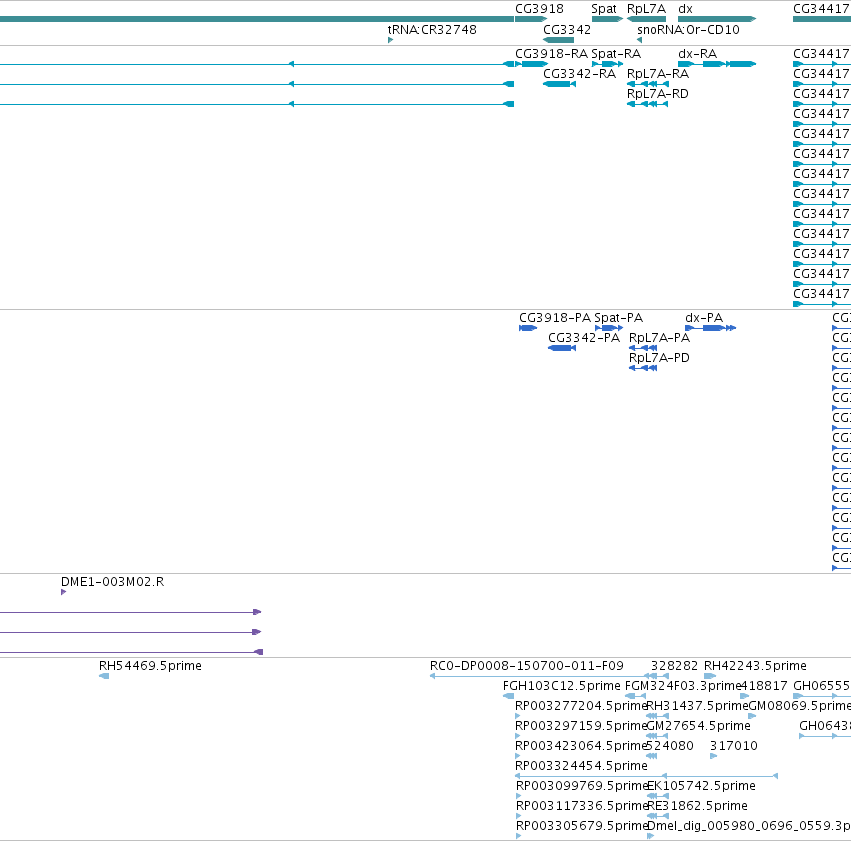Click the RP003305679.5prime EST label
This screenshot has width=851, height=841.
582,826
